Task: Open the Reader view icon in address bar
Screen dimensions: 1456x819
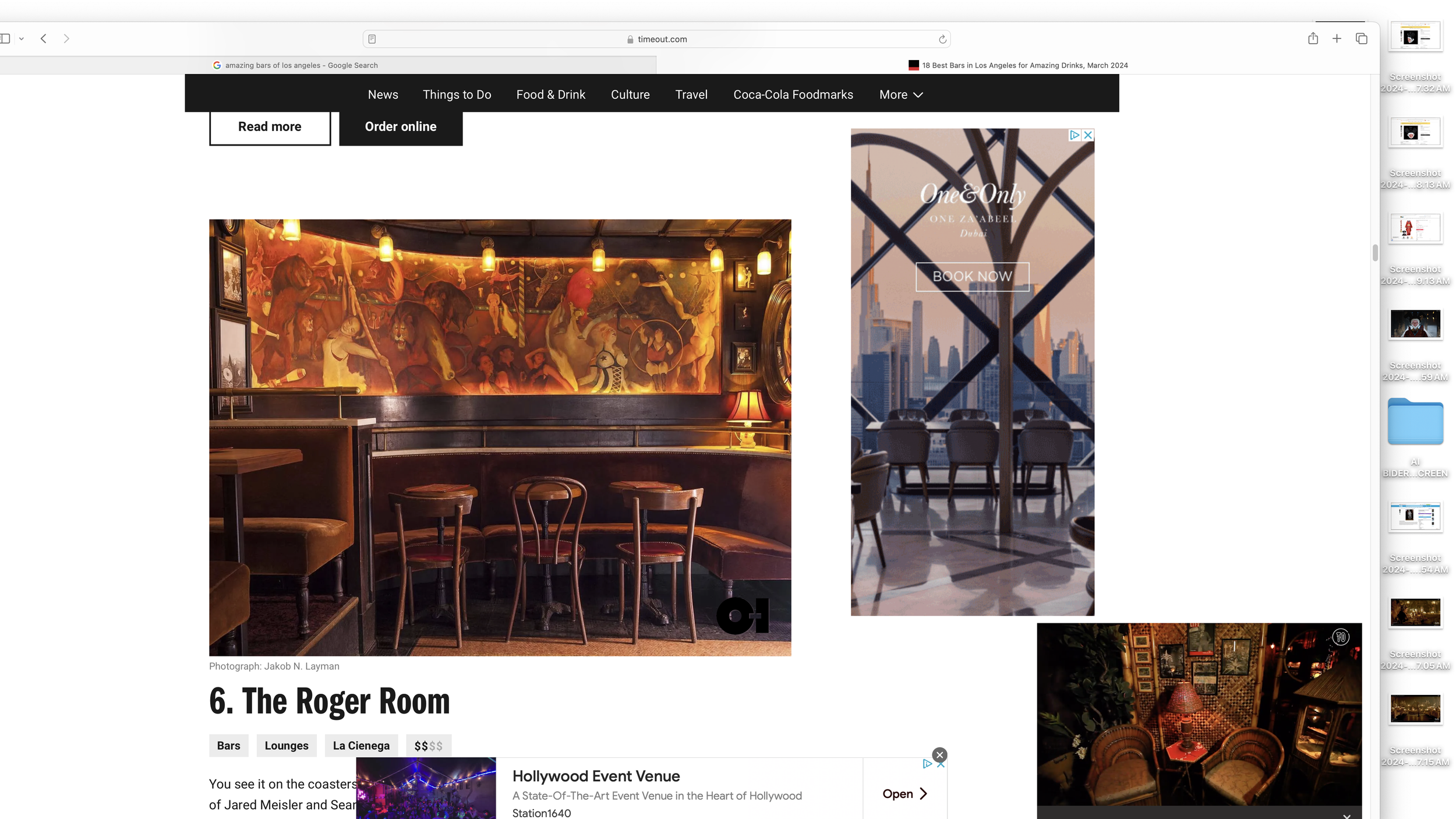Action: (x=372, y=39)
